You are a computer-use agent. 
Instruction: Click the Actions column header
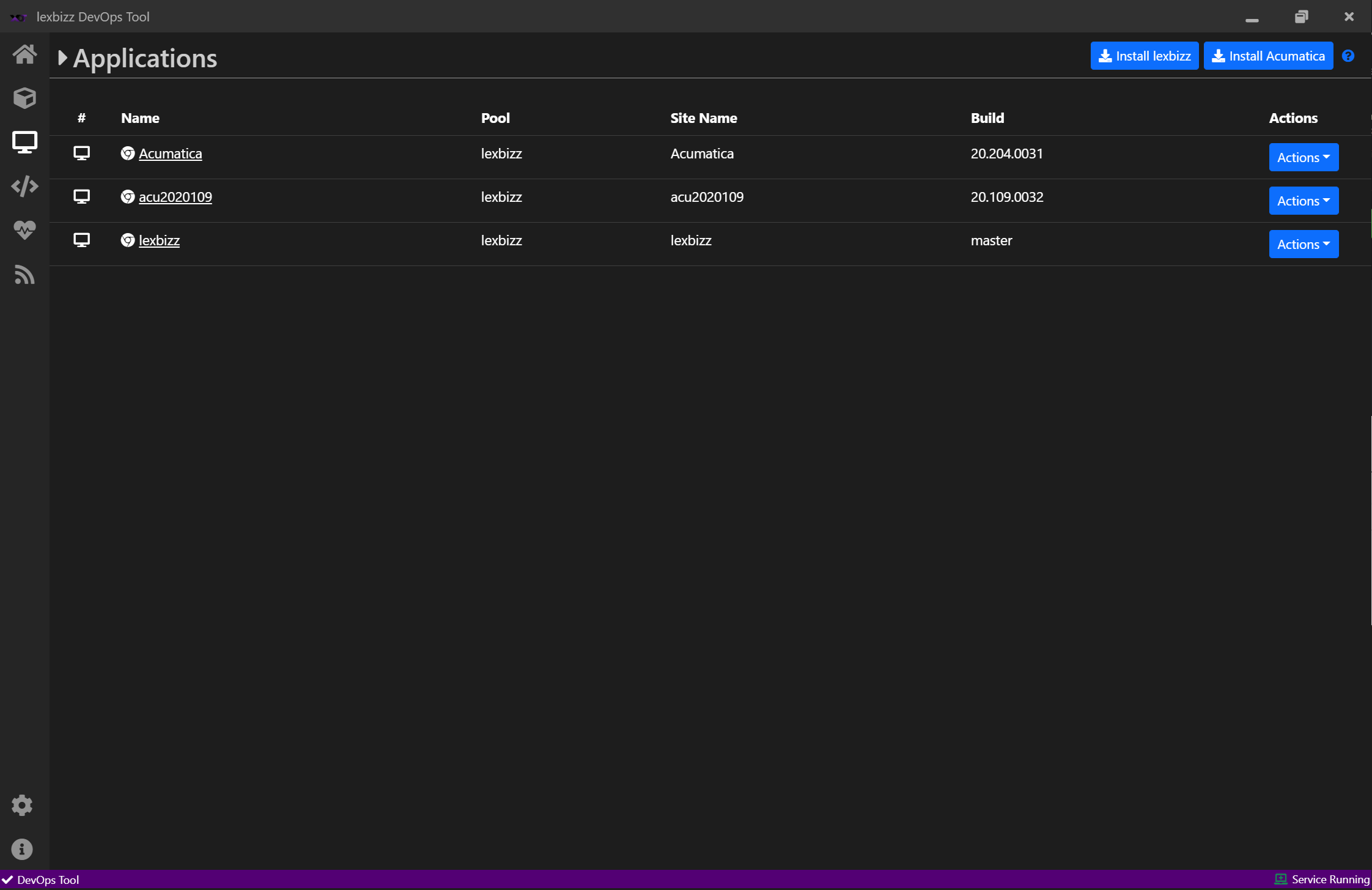[x=1293, y=118]
